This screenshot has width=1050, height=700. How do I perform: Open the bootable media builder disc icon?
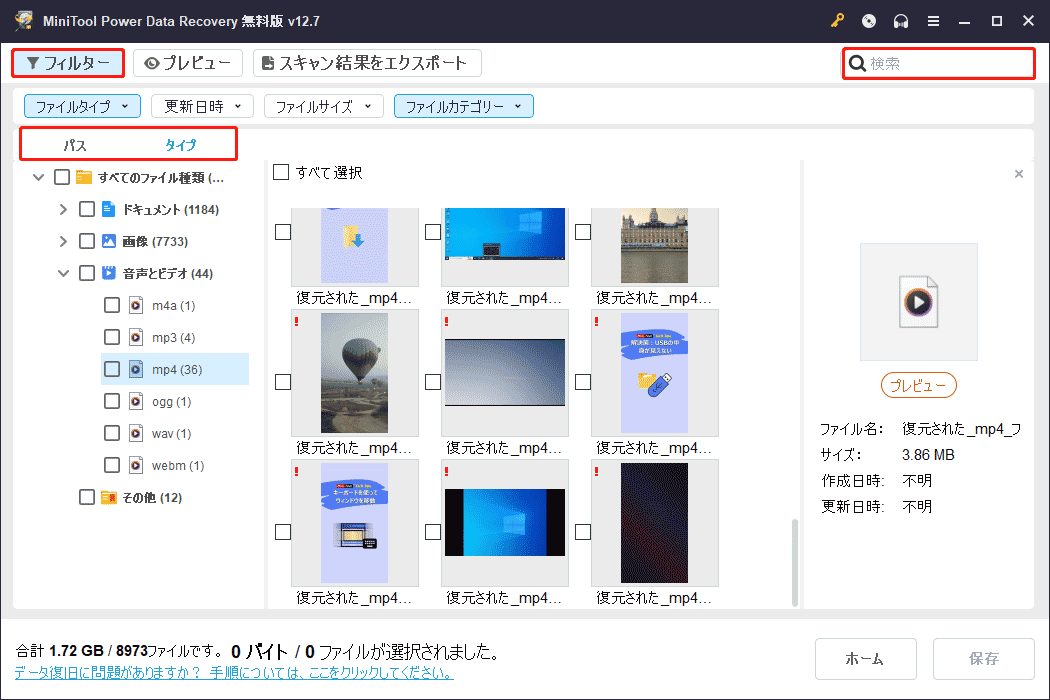(x=868, y=20)
